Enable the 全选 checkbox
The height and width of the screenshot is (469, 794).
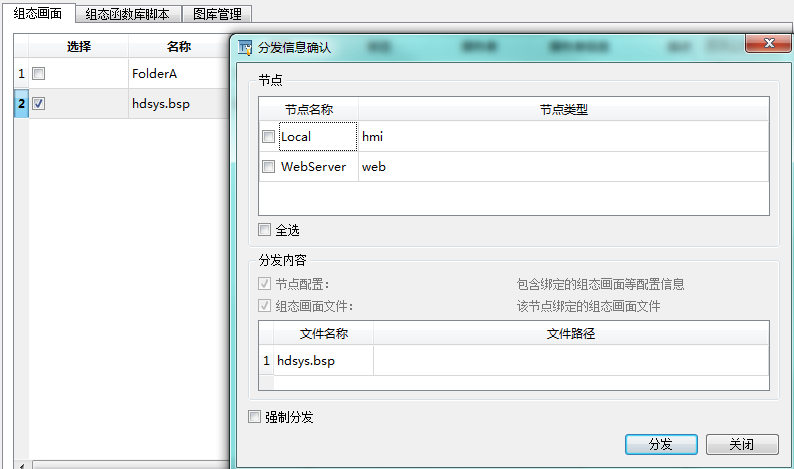264,229
